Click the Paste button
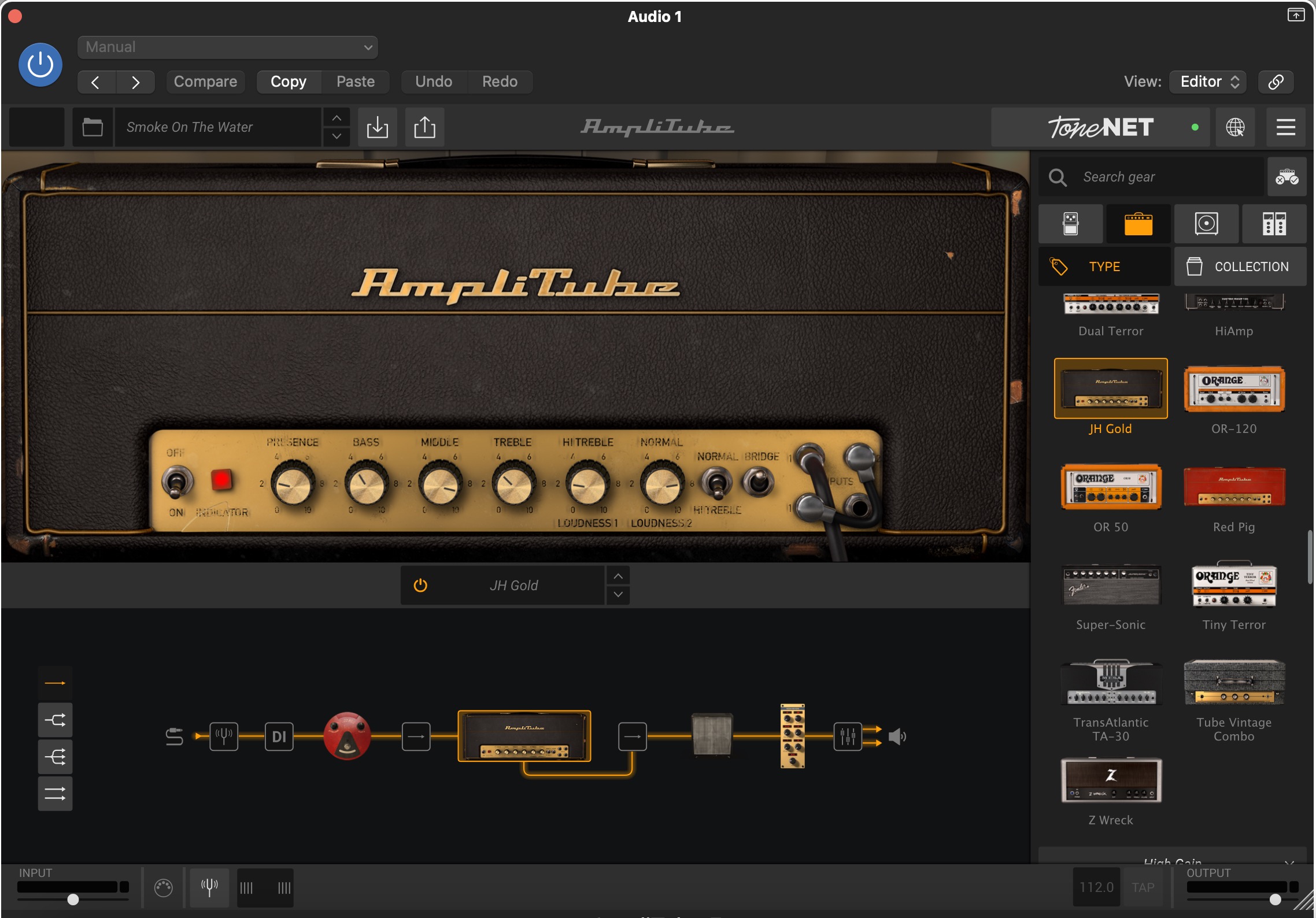1316x918 pixels. point(356,82)
